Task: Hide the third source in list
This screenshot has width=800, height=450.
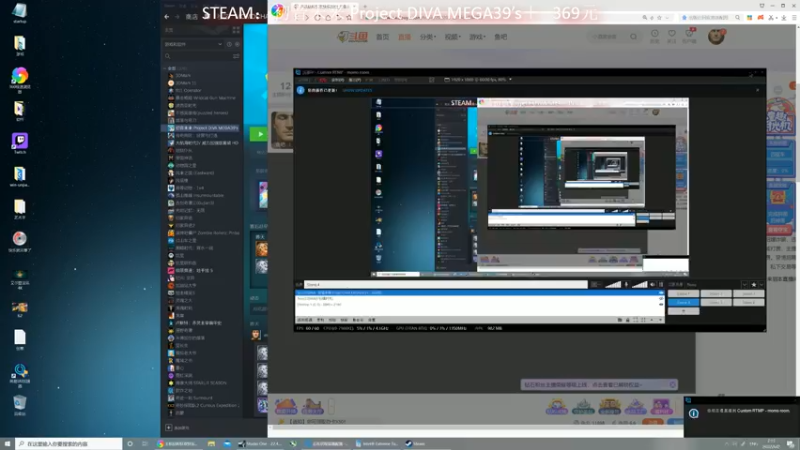Action: click(x=661, y=305)
